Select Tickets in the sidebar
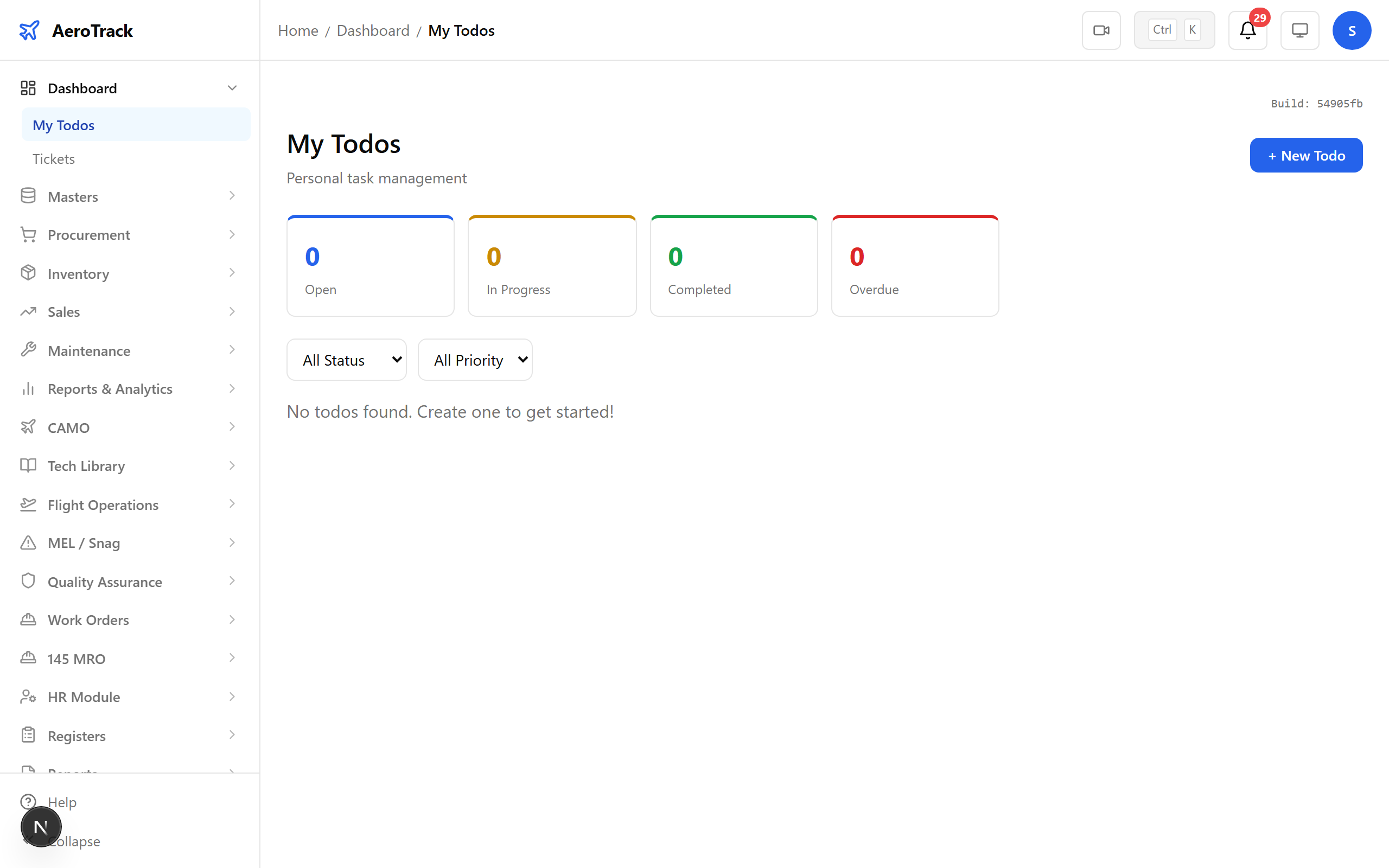1389x868 pixels. [53, 158]
